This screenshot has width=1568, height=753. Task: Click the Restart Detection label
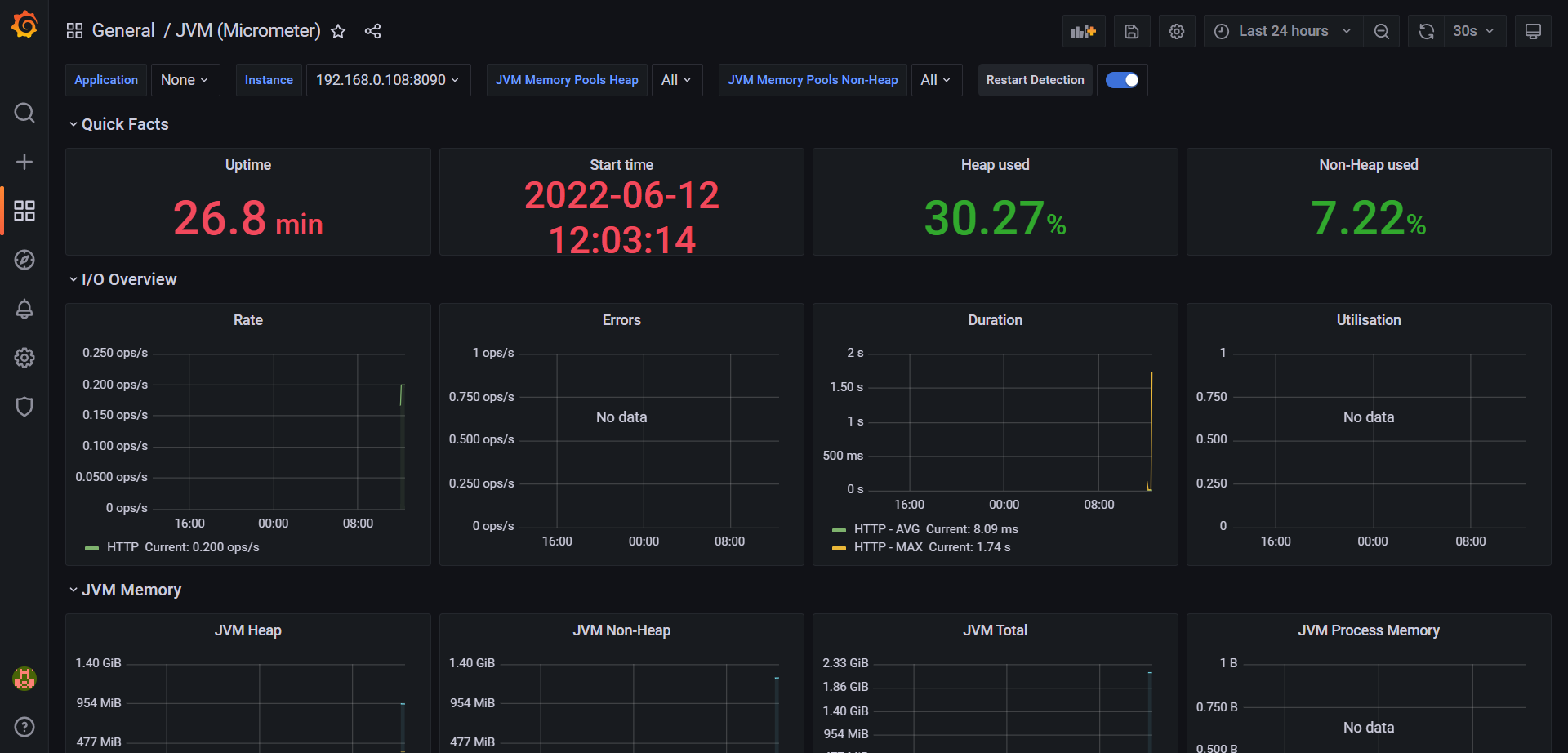(x=1035, y=80)
